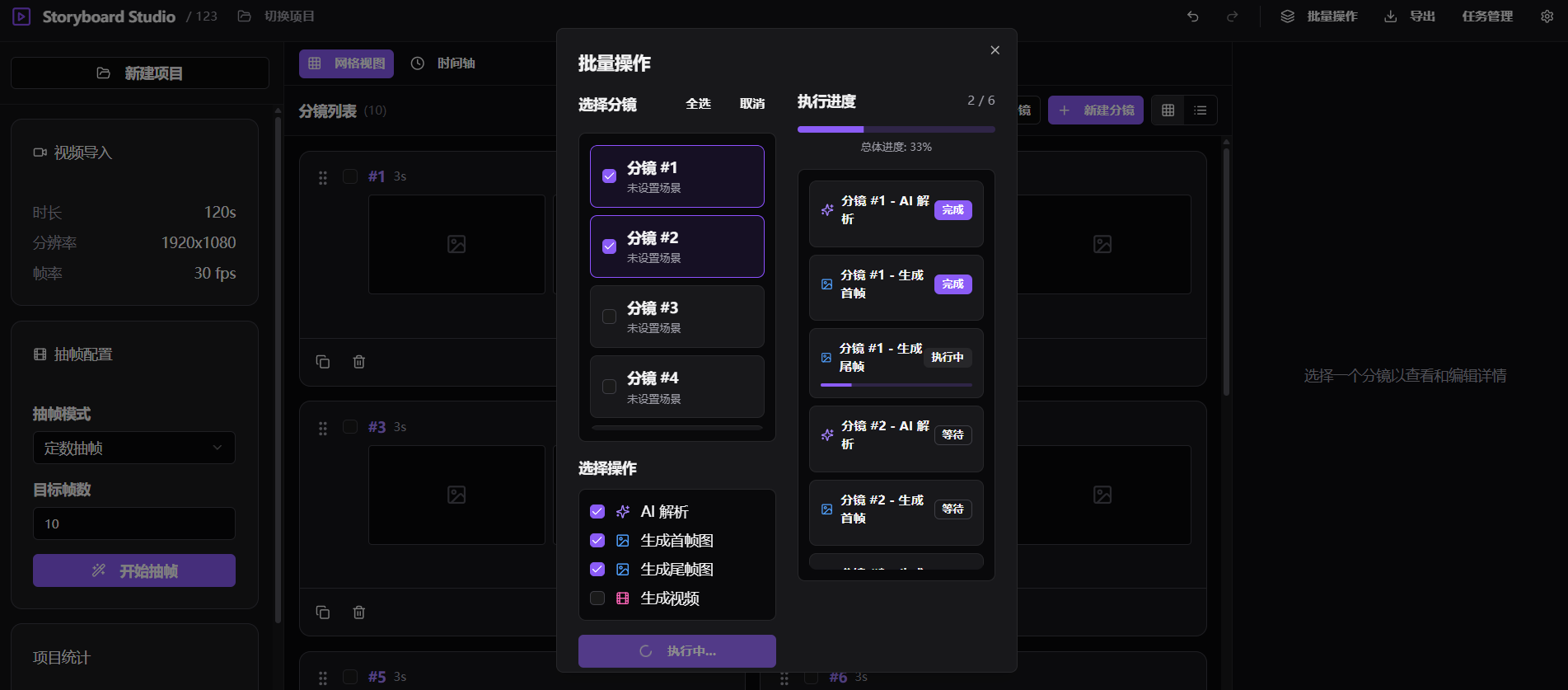Image resolution: width=1568 pixels, height=690 pixels.
Task: Click 取消 in the batch dialog
Action: click(x=752, y=104)
